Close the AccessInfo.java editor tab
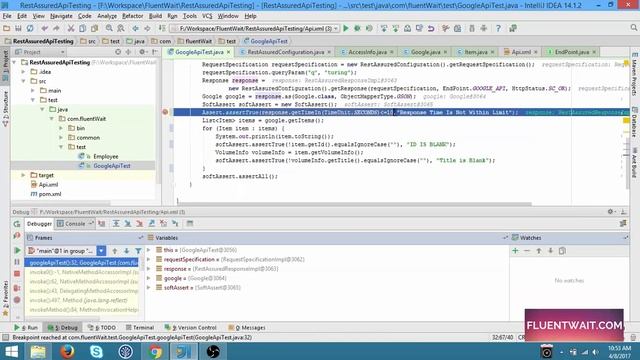 [392, 52]
